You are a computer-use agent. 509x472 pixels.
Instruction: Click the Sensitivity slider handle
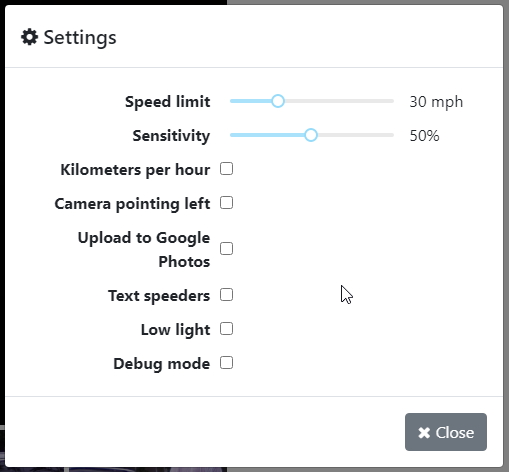[x=311, y=135]
